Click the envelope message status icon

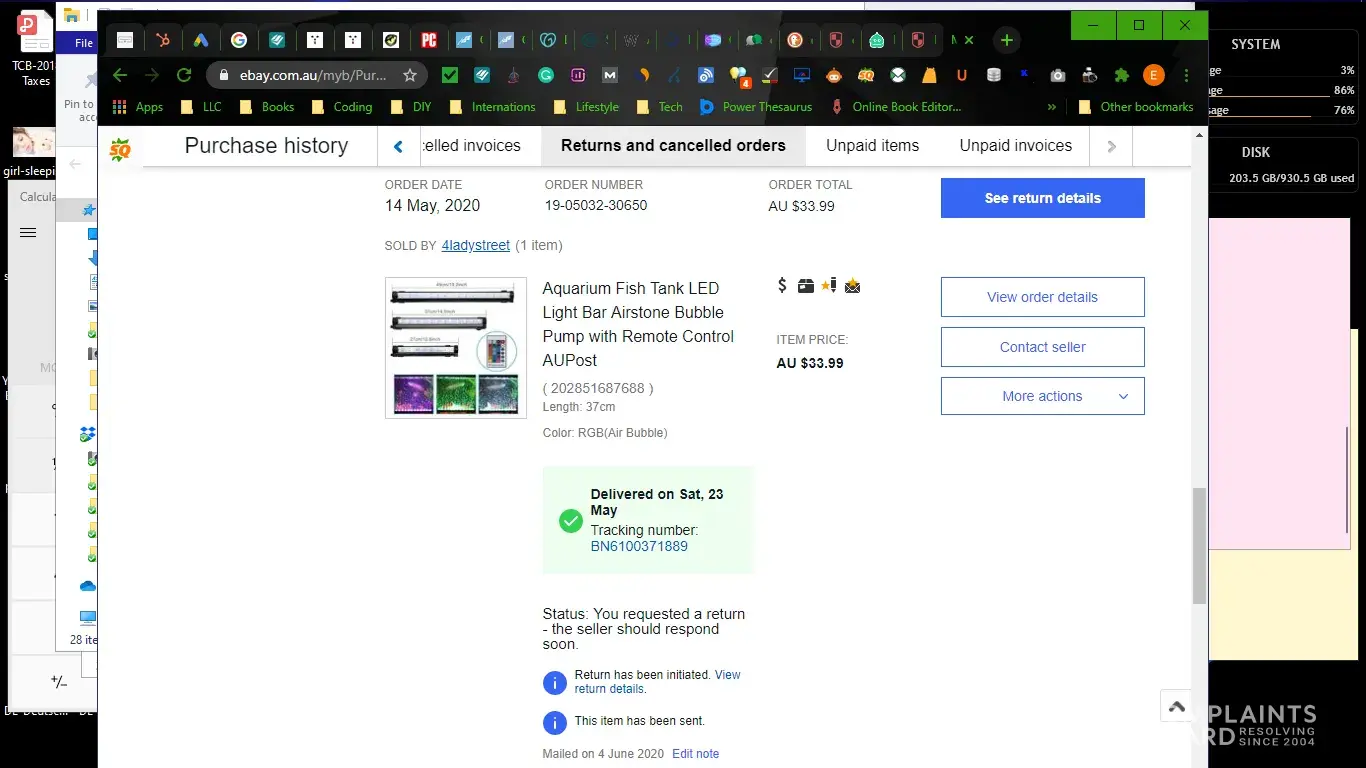(x=852, y=286)
